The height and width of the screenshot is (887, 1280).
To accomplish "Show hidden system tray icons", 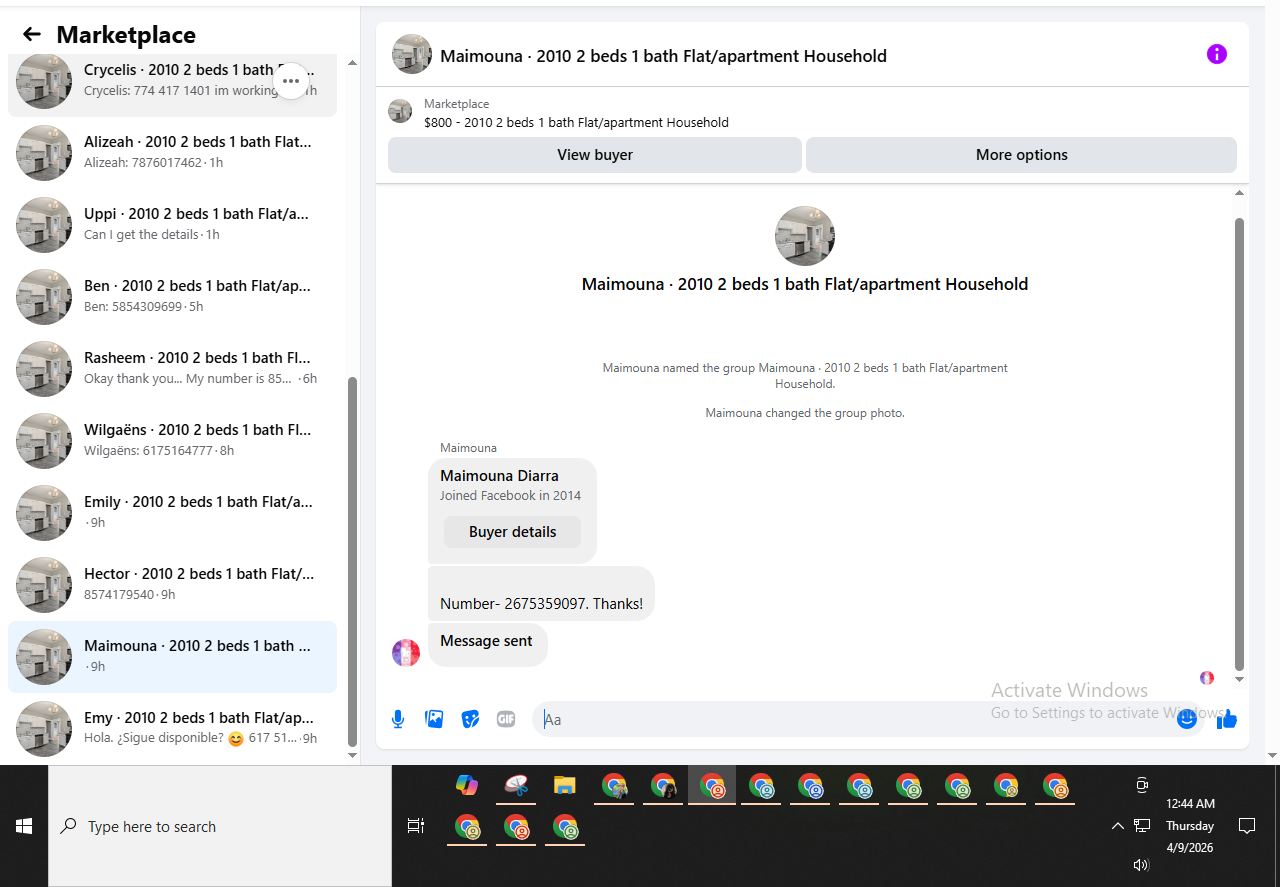I will [1118, 826].
